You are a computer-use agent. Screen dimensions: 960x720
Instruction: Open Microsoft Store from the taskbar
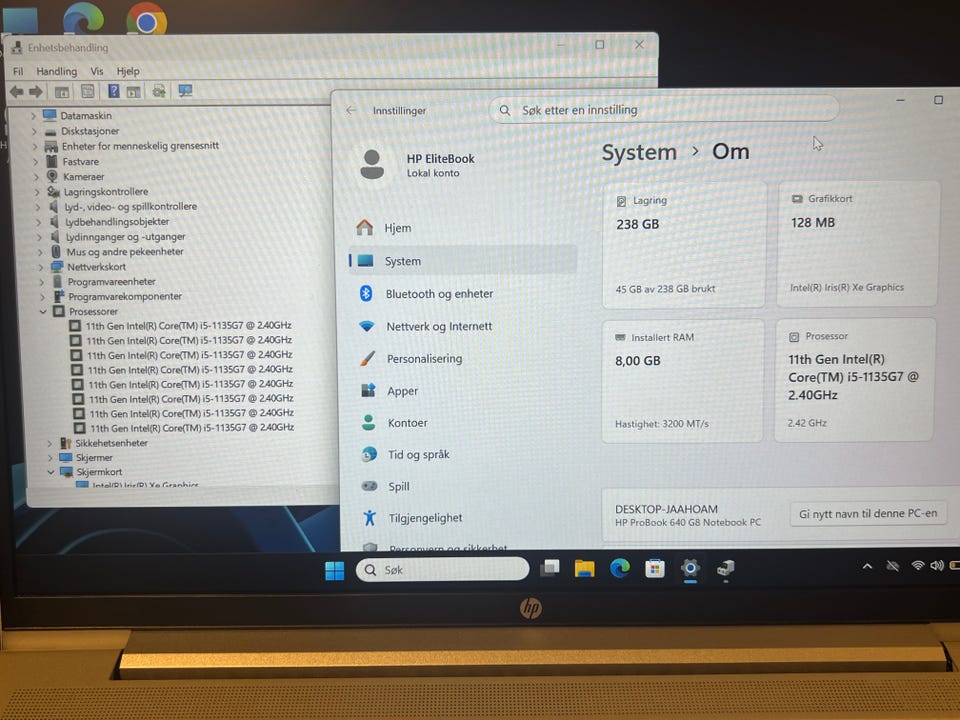coord(654,569)
